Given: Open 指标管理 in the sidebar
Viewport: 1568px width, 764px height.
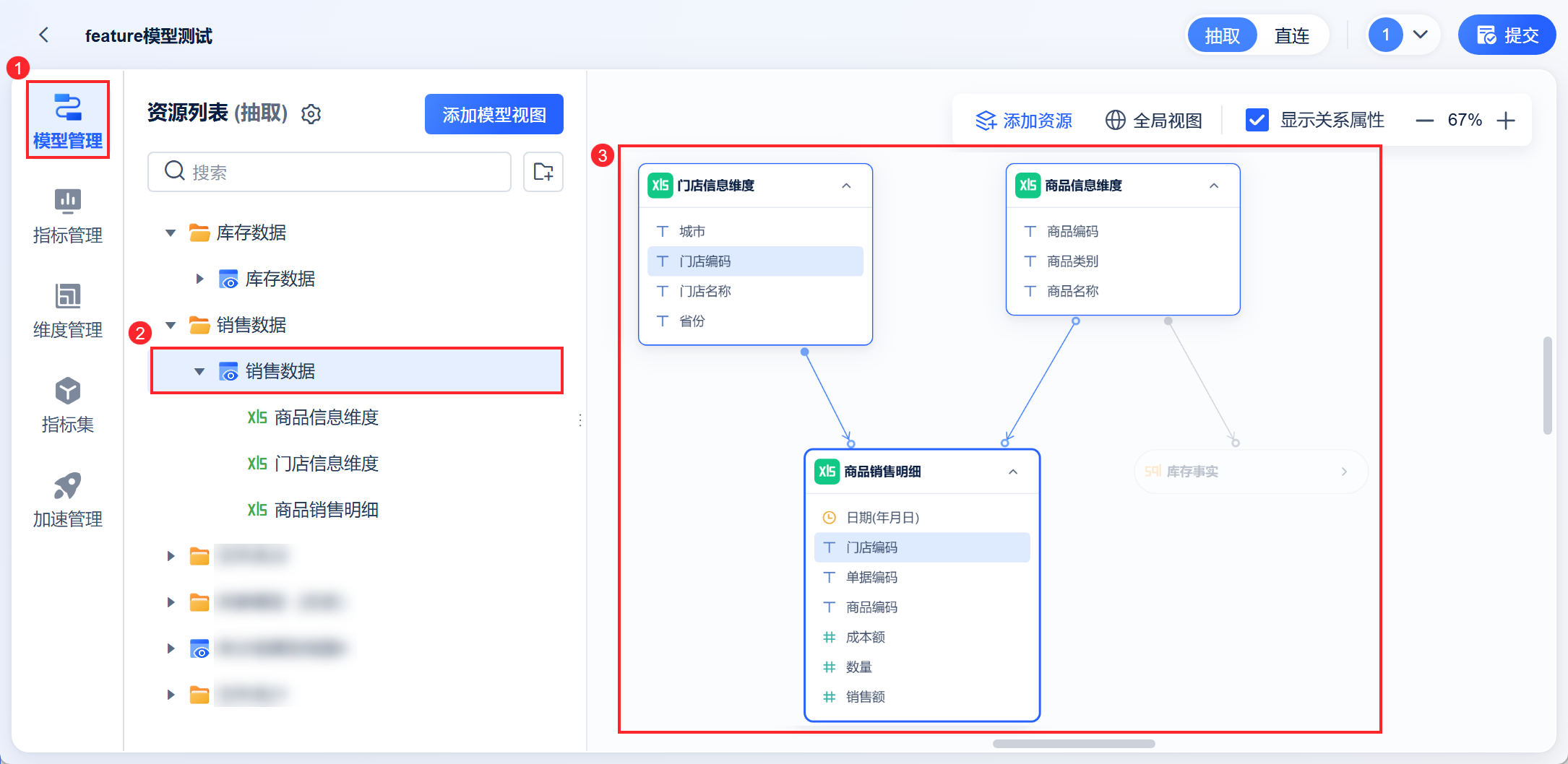Looking at the screenshot, I should (x=68, y=215).
